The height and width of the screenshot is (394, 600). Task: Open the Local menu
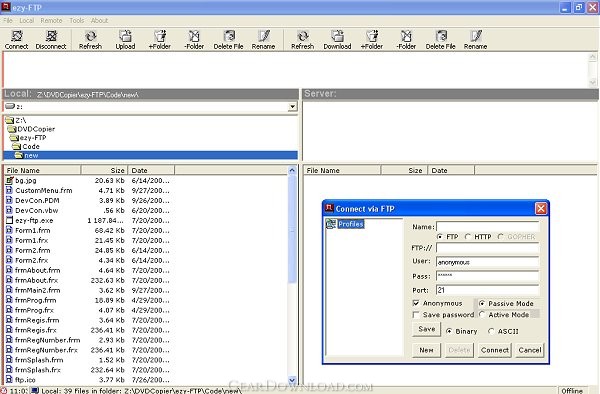tap(26, 20)
